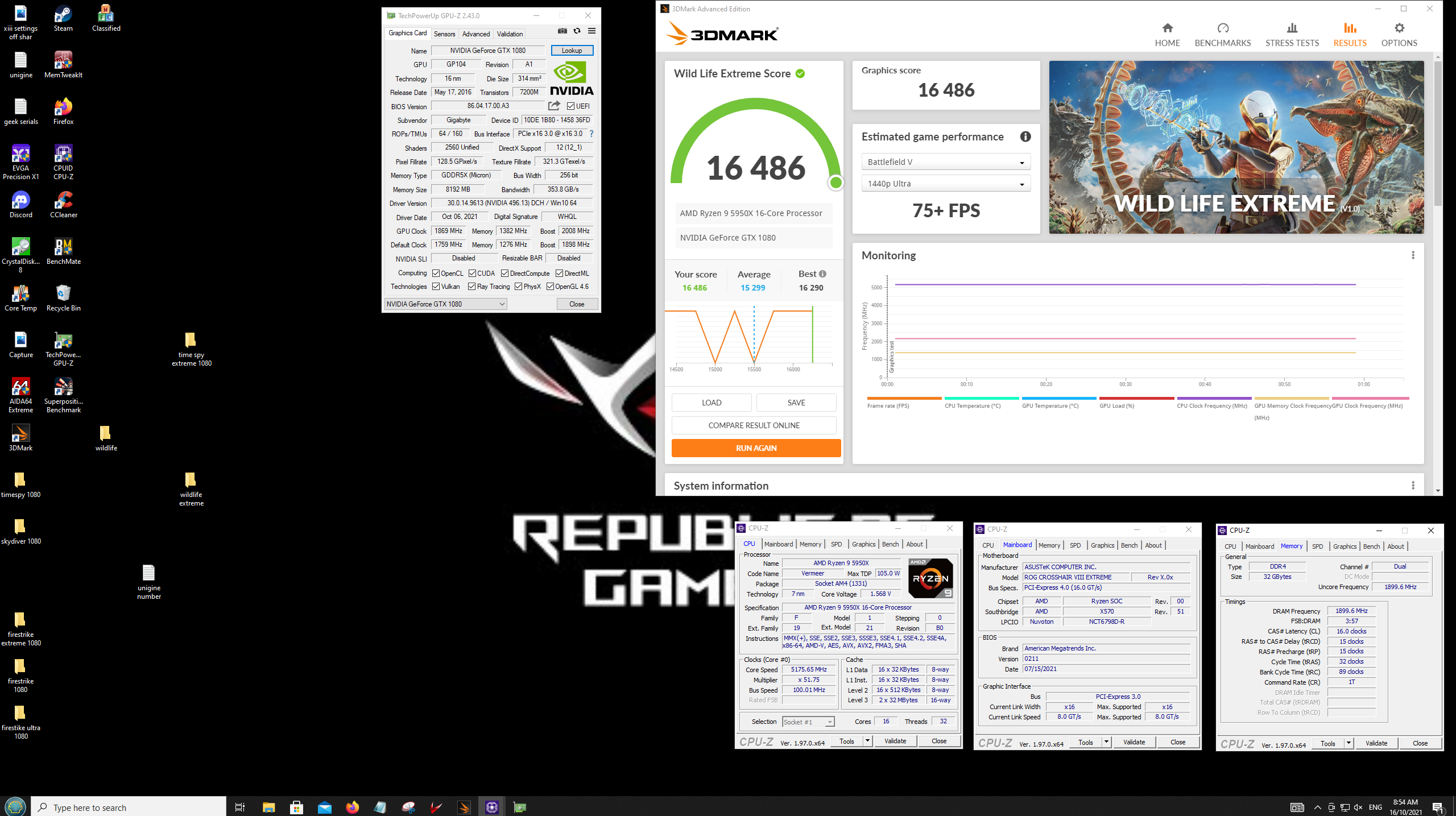Toggle UEFI checkbox in GPU-Z

click(570, 106)
